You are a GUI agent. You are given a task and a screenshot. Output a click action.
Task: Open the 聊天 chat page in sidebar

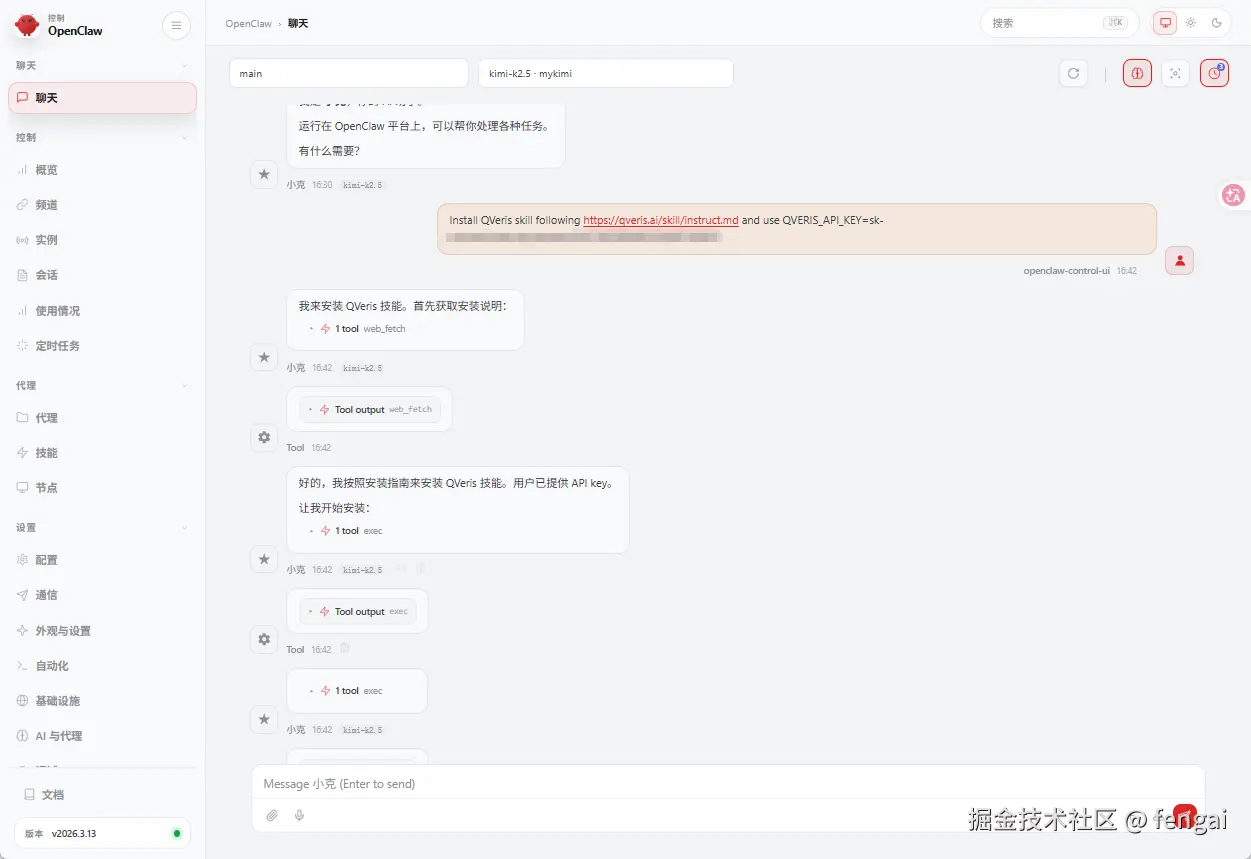pyautogui.click(x=102, y=98)
